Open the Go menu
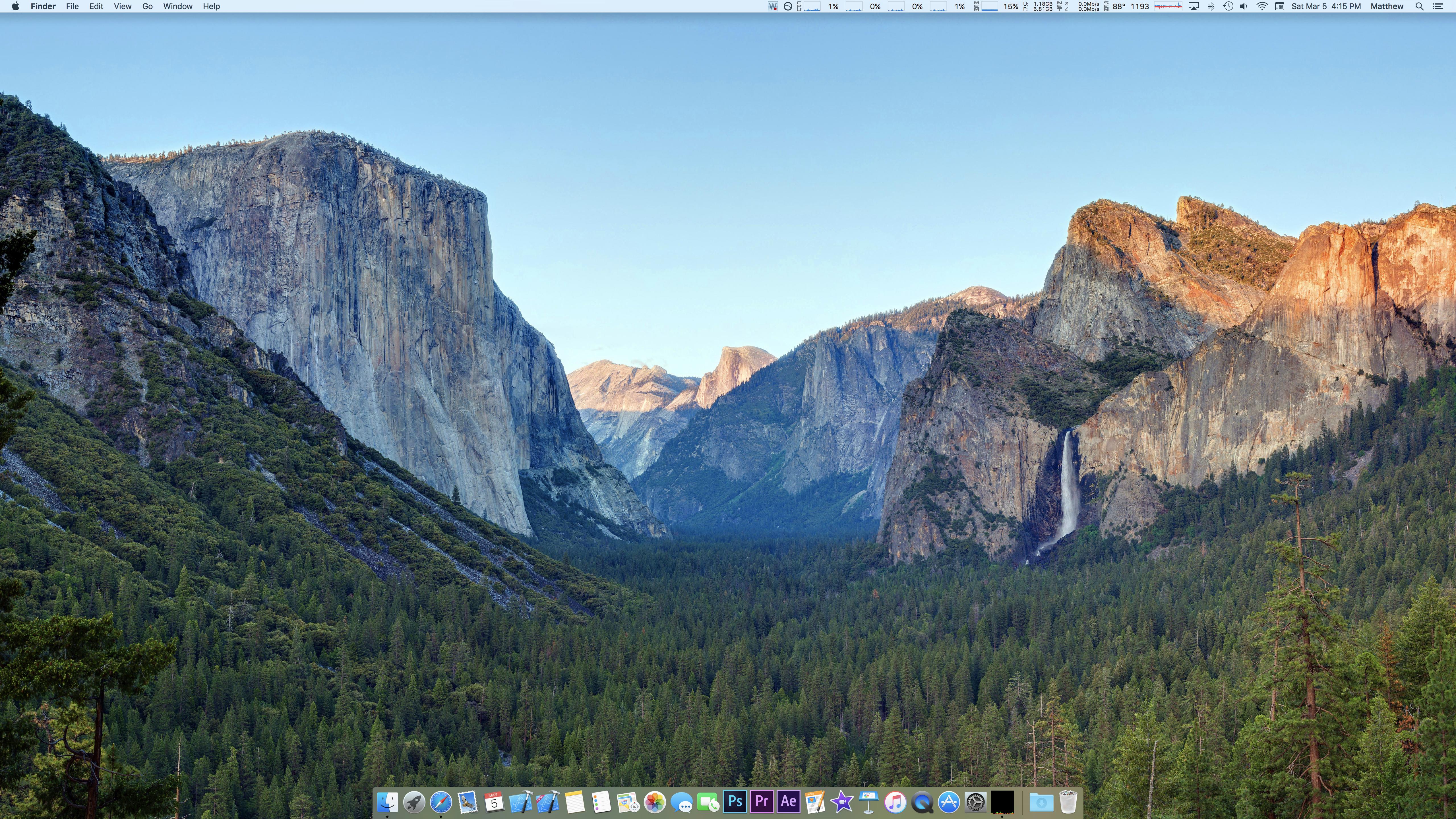Viewport: 1456px width, 819px height. pyautogui.click(x=147, y=6)
